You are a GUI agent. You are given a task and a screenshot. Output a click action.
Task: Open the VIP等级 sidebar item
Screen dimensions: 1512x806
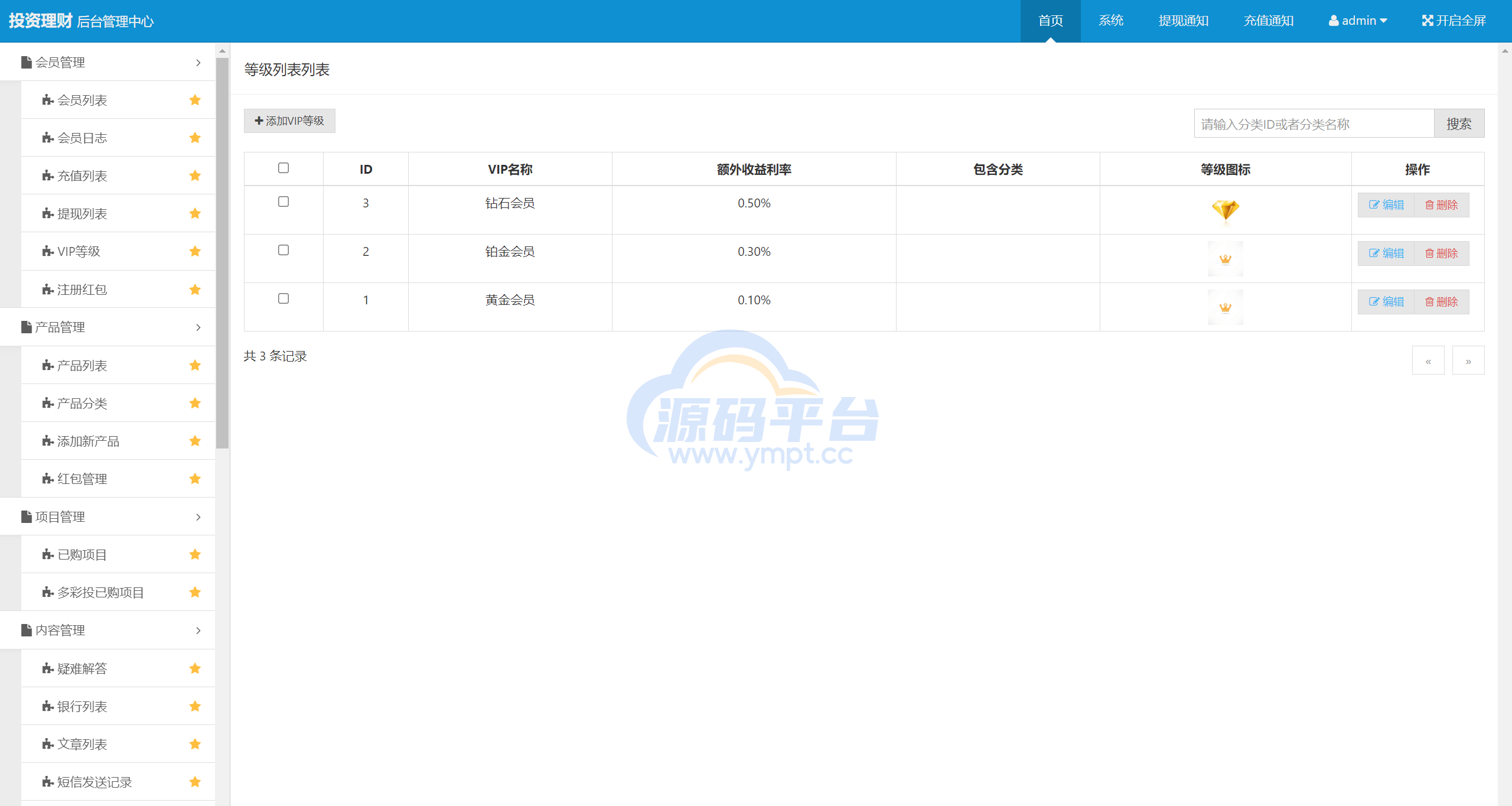(118, 251)
